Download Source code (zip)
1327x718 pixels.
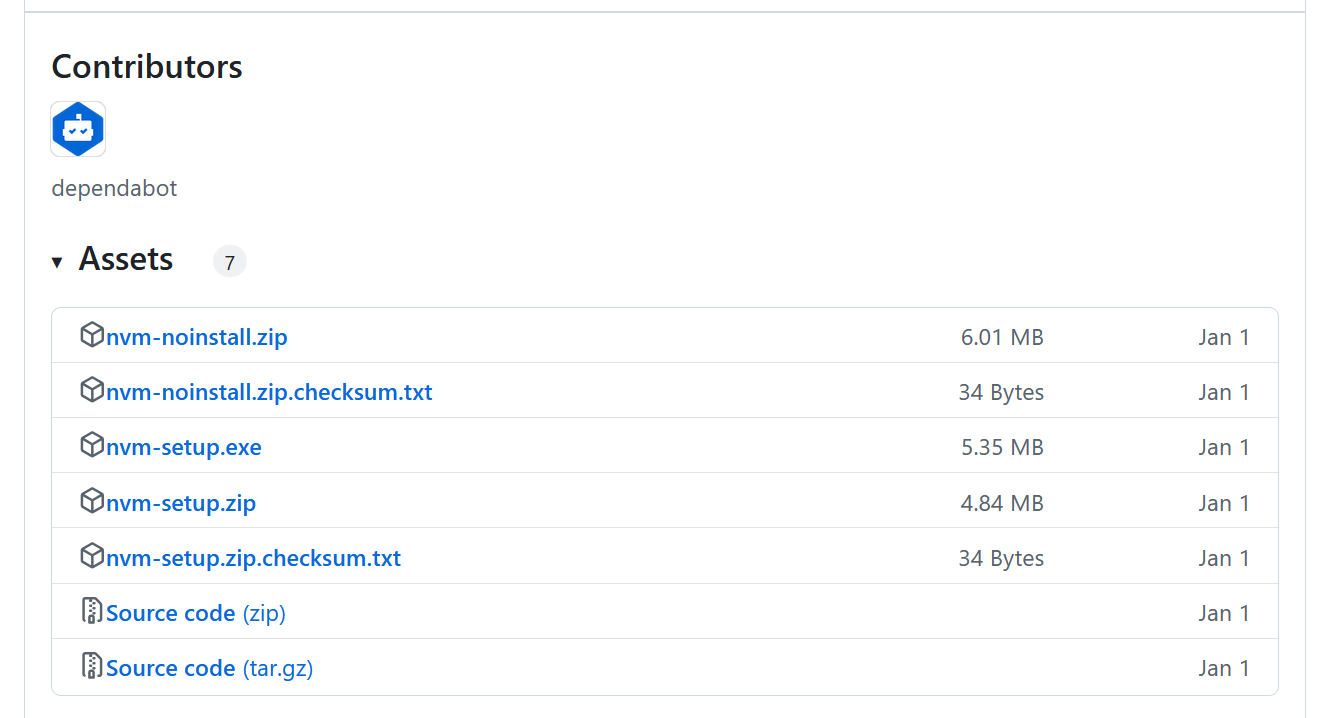(x=196, y=613)
